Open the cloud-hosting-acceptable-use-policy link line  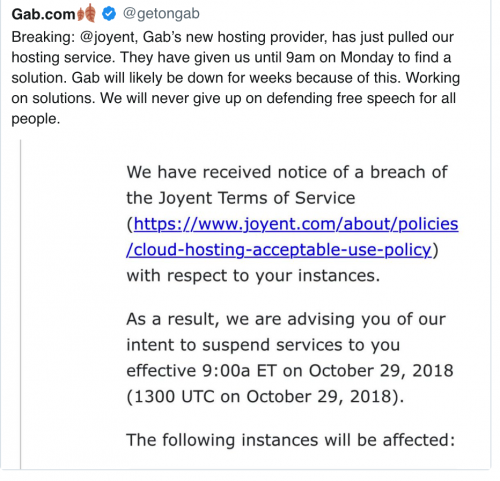[279, 249]
